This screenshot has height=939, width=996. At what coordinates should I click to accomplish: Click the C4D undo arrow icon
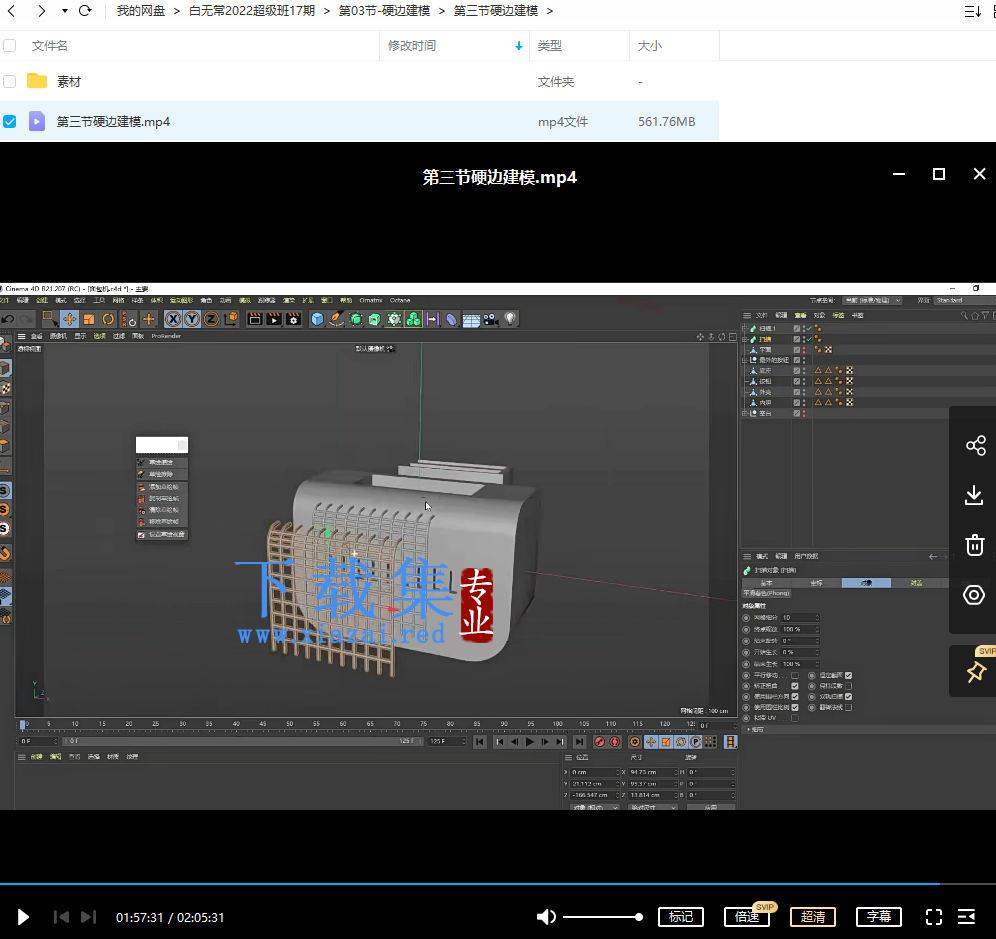(8, 319)
